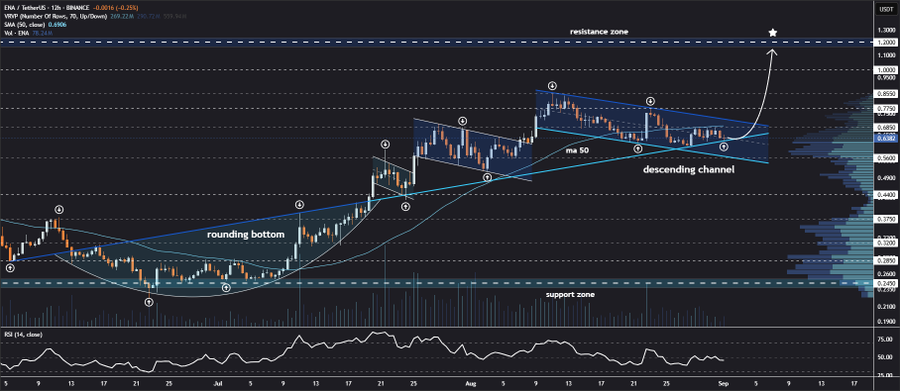Image resolution: width=900 pixels, height=391 pixels.
Task: Click the last up-arrow marker near September 1
Action: coord(724,148)
